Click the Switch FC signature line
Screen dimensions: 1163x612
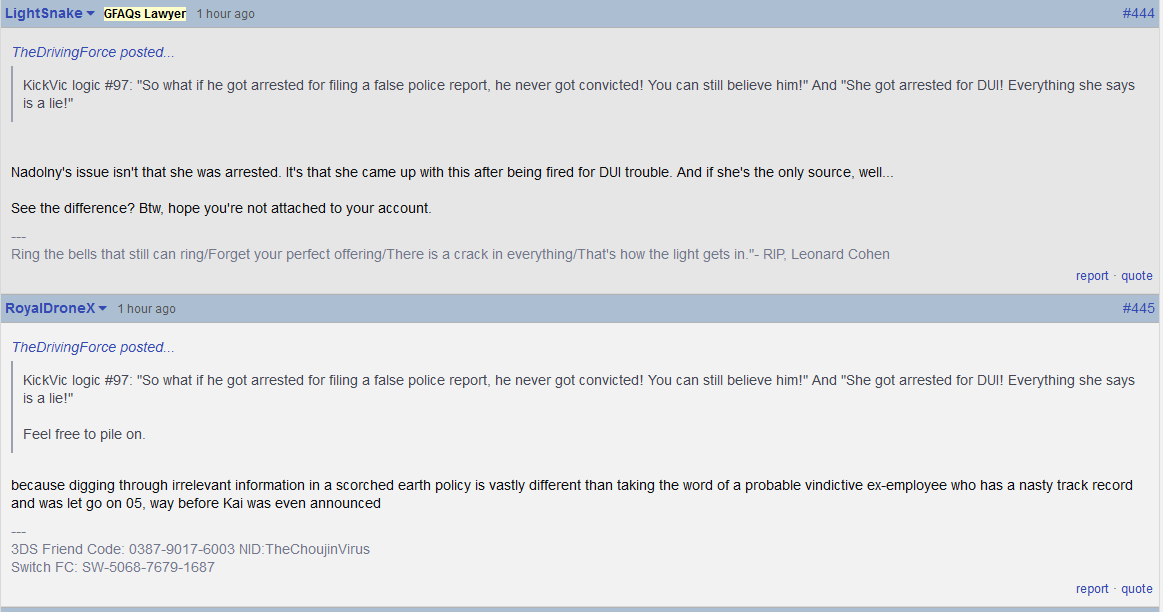pyautogui.click(x=113, y=567)
